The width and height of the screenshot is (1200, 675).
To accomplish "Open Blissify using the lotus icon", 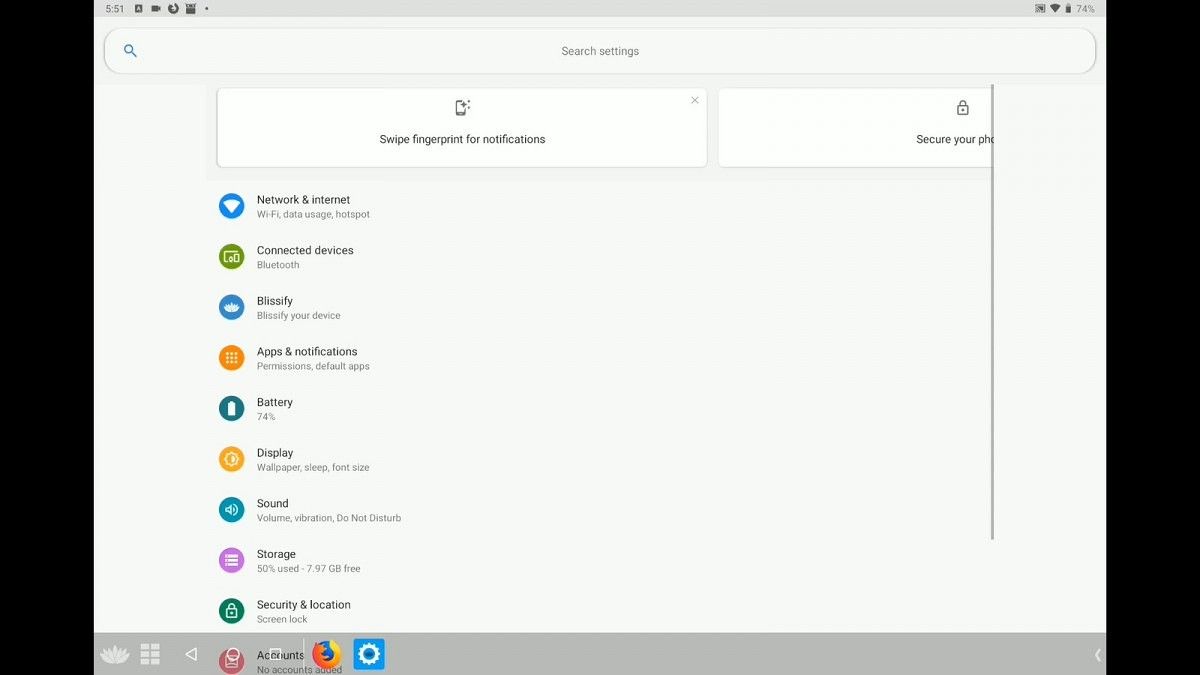I will (x=231, y=307).
